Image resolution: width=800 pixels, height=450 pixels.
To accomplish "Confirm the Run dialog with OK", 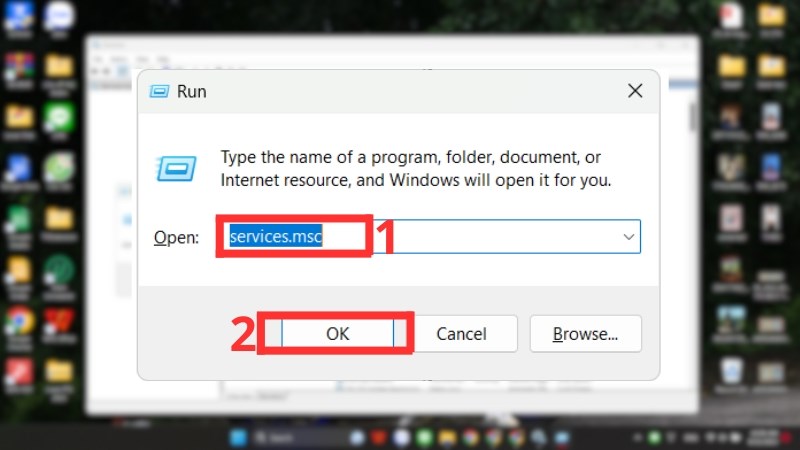I will tap(337, 334).
